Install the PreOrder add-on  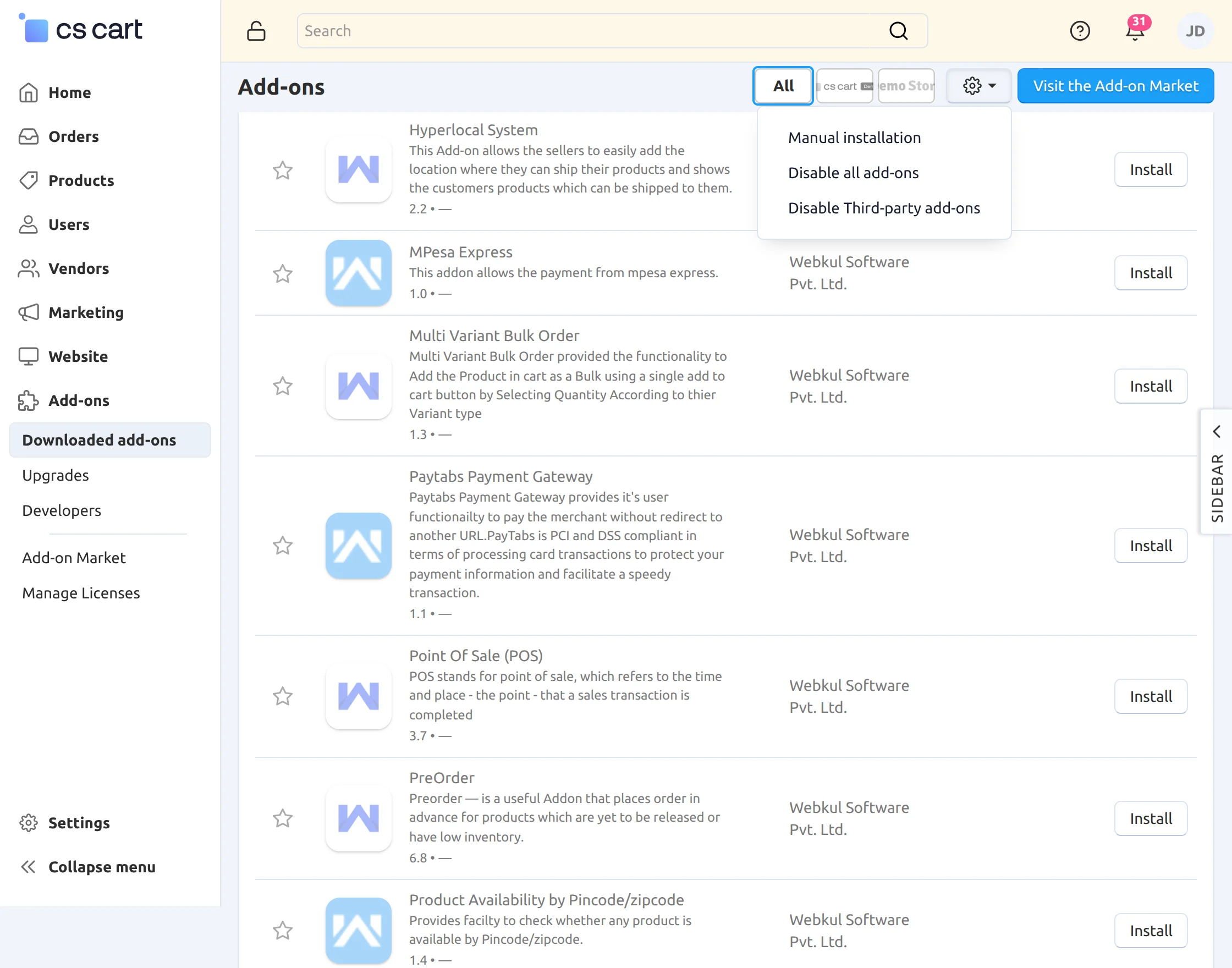pos(1151,818)
